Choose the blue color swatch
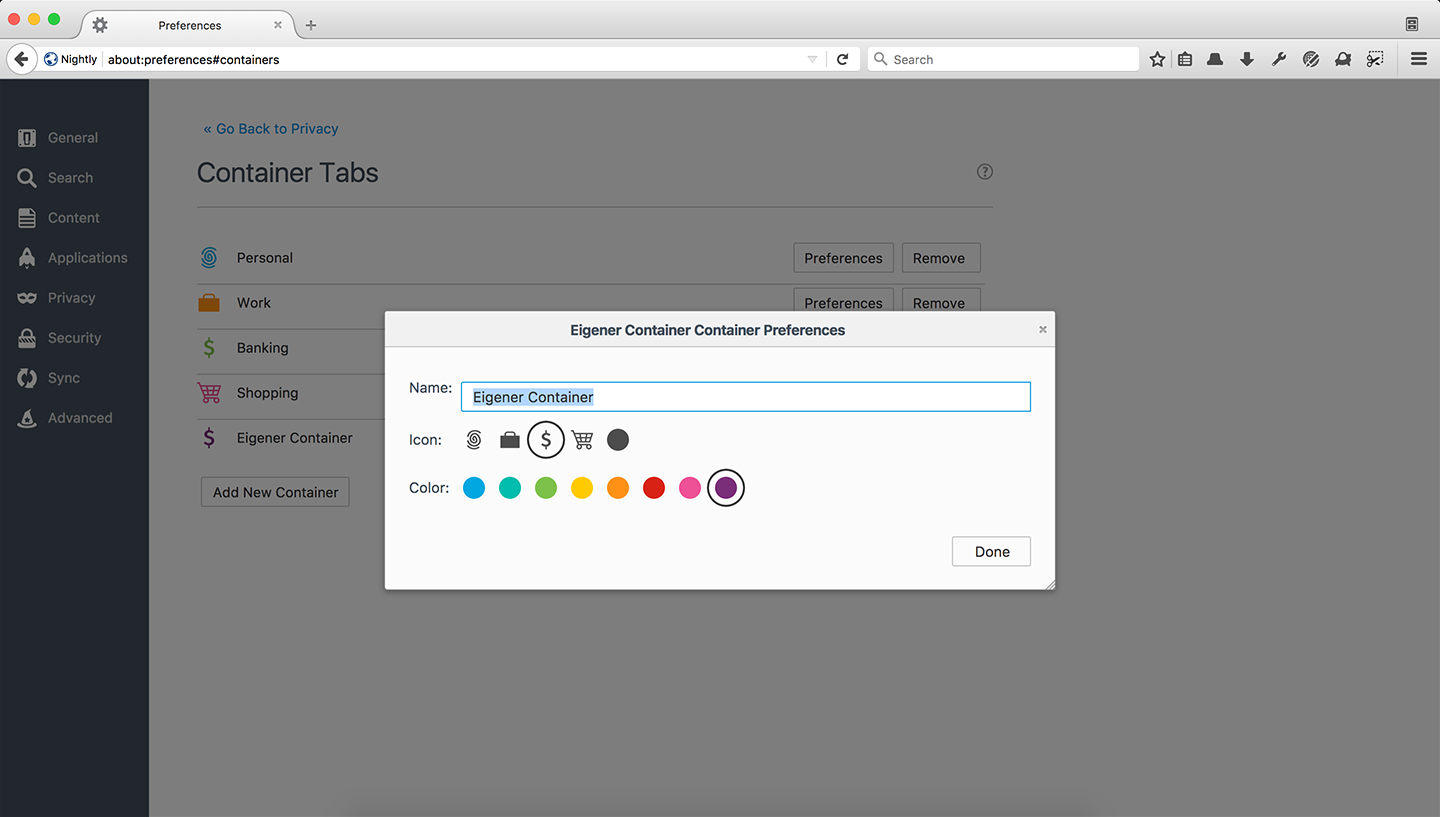 pos(474,488)
